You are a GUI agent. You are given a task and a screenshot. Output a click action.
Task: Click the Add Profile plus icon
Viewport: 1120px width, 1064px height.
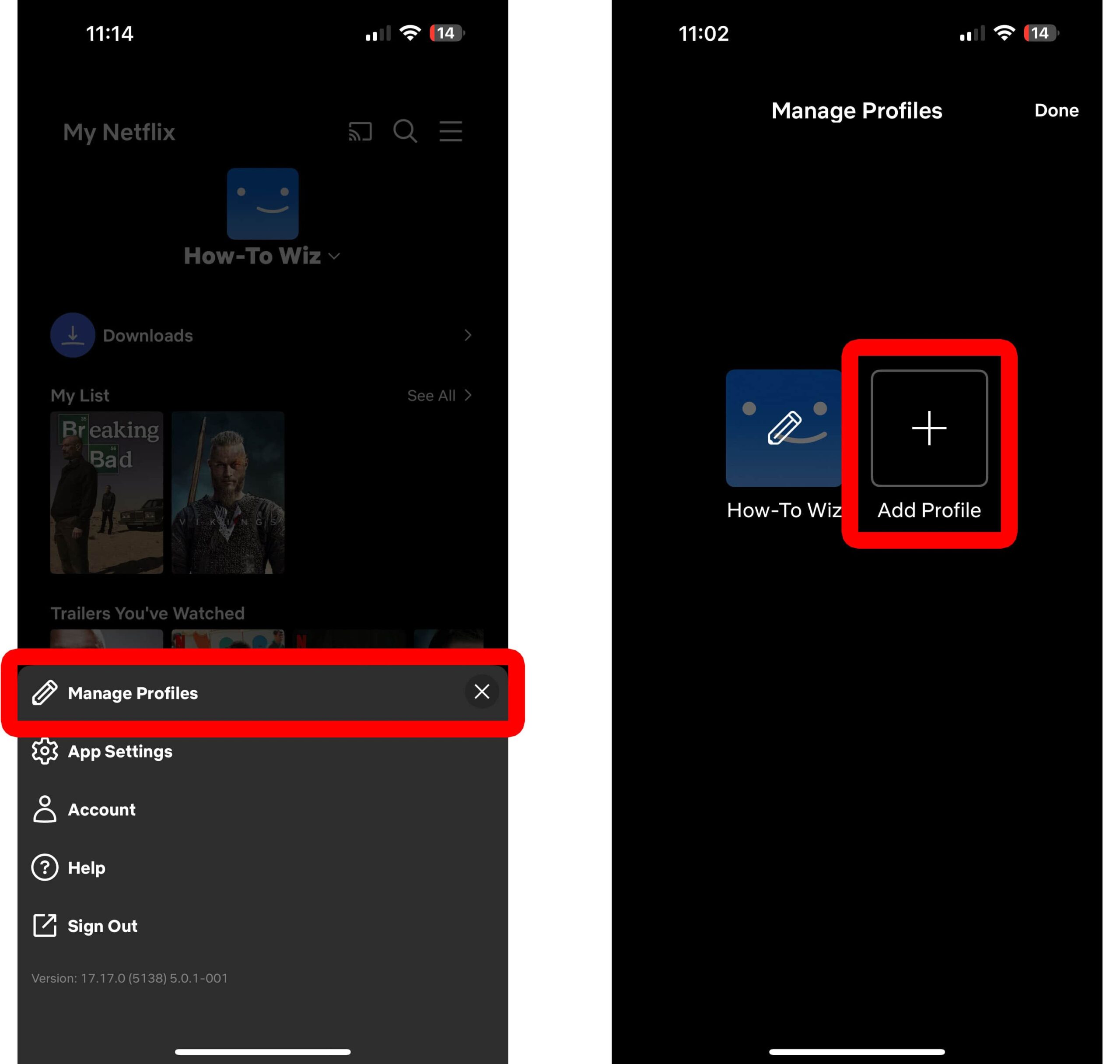click(x=929, y=428)
